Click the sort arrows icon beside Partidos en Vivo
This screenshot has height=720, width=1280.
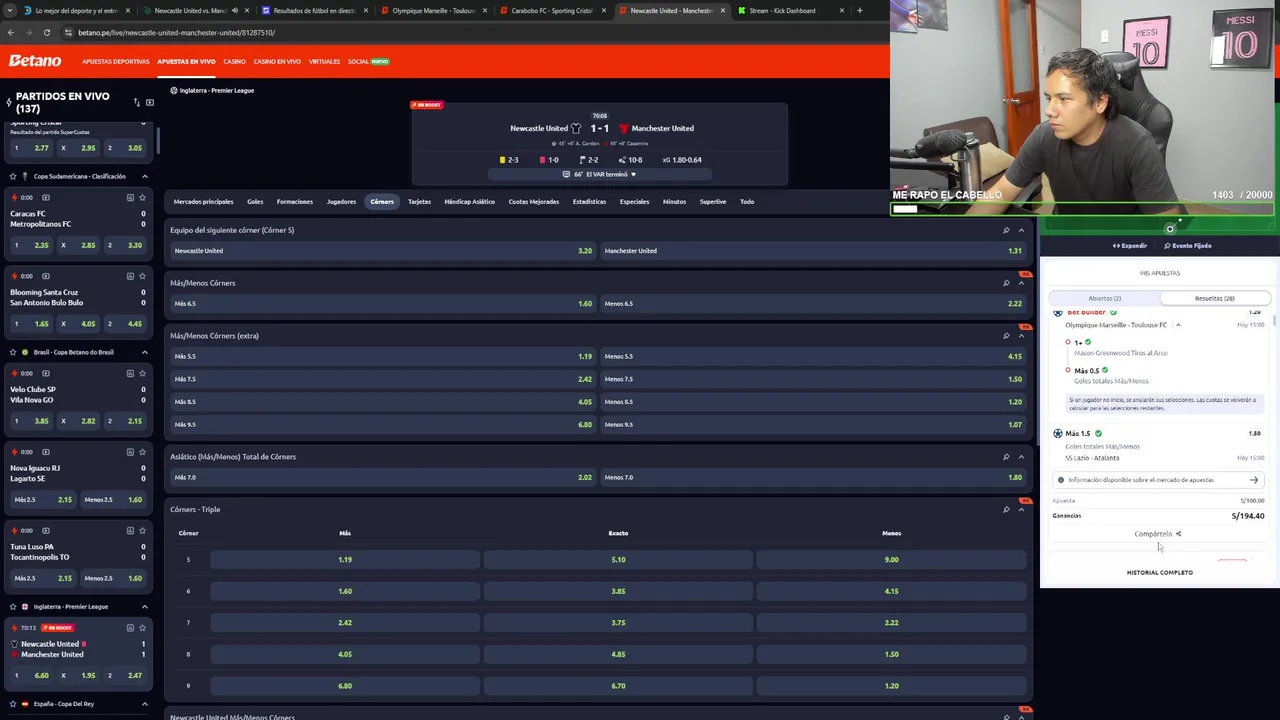click(137, 102)
